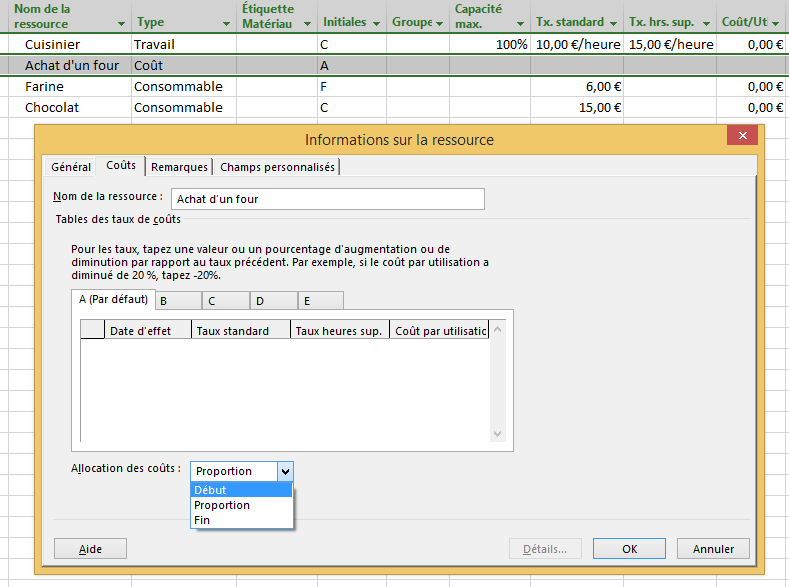This screenshot has height=587, width=789.
Task: Click the empty row selector cell of rate table
Action: point(92,329)
